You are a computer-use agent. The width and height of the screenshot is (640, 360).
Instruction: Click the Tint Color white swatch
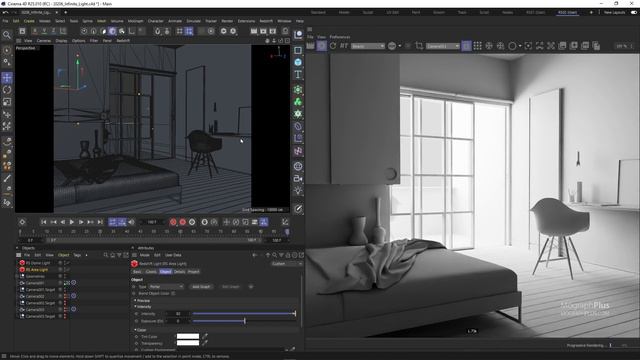click(188, 337)
